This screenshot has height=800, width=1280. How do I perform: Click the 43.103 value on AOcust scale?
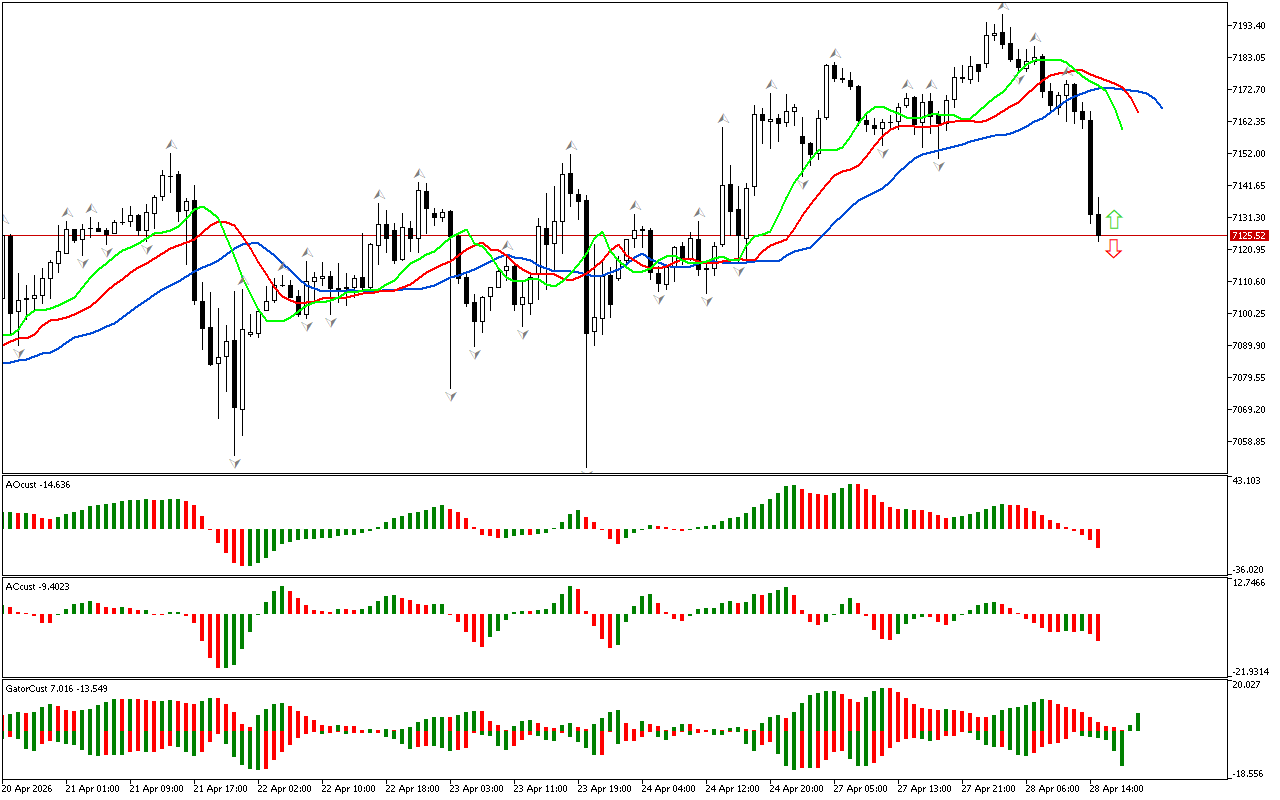click(x=1248, y=482)
